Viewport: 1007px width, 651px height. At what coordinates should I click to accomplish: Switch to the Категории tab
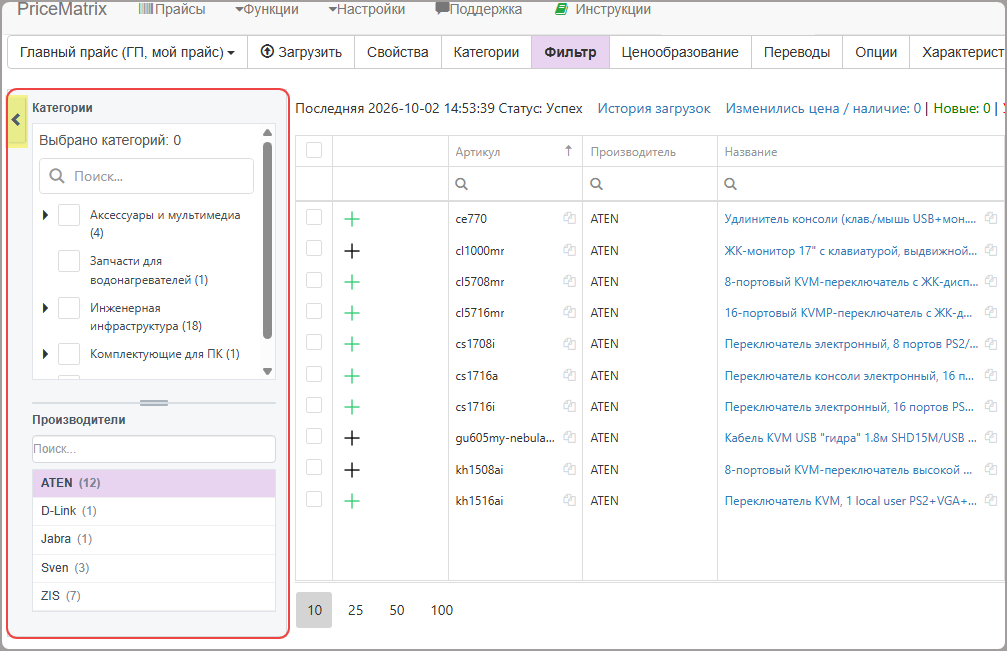click(486, 52)
